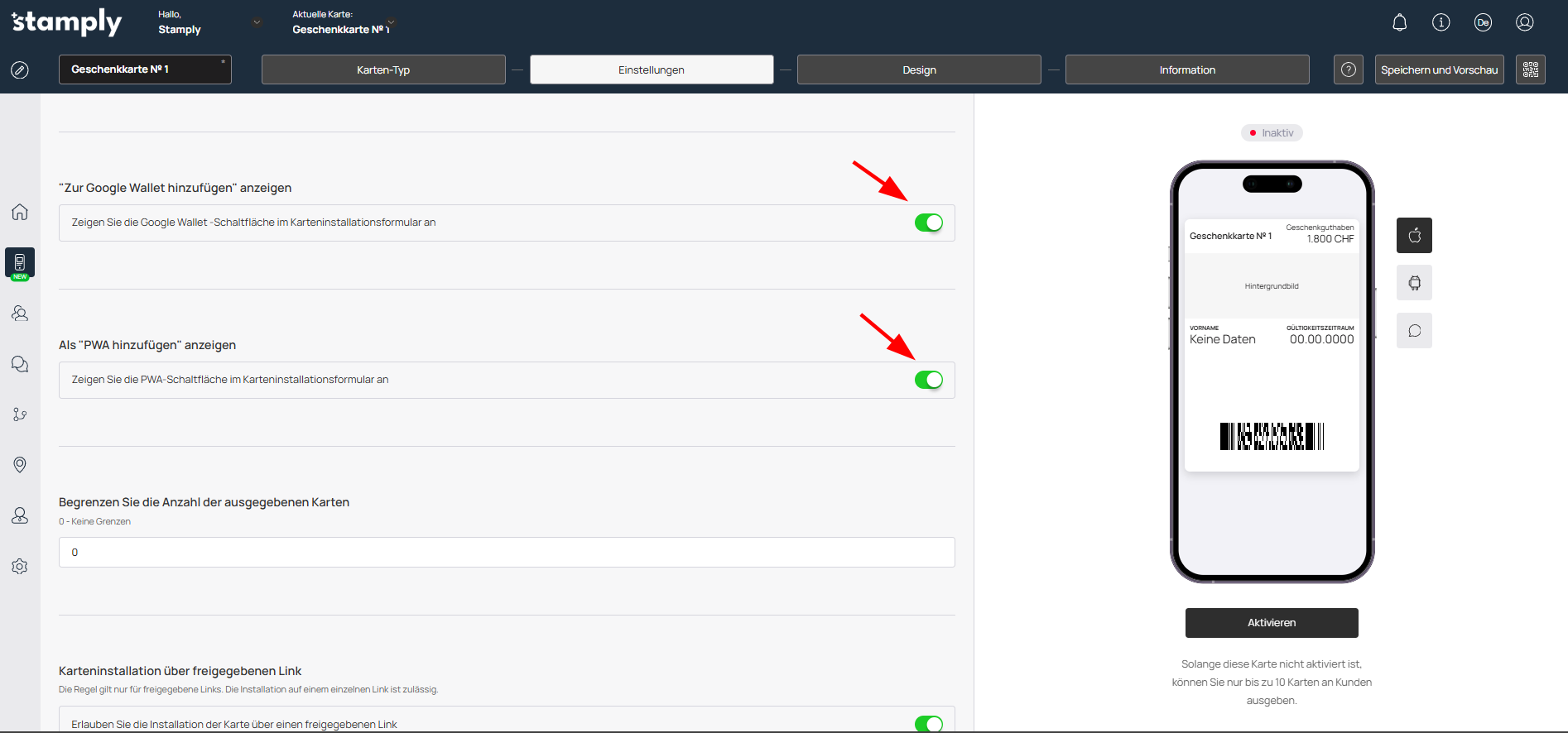Switch preview to Android device icon
The width and height of the screenshot is (1568, 733).
[1414, 283]
